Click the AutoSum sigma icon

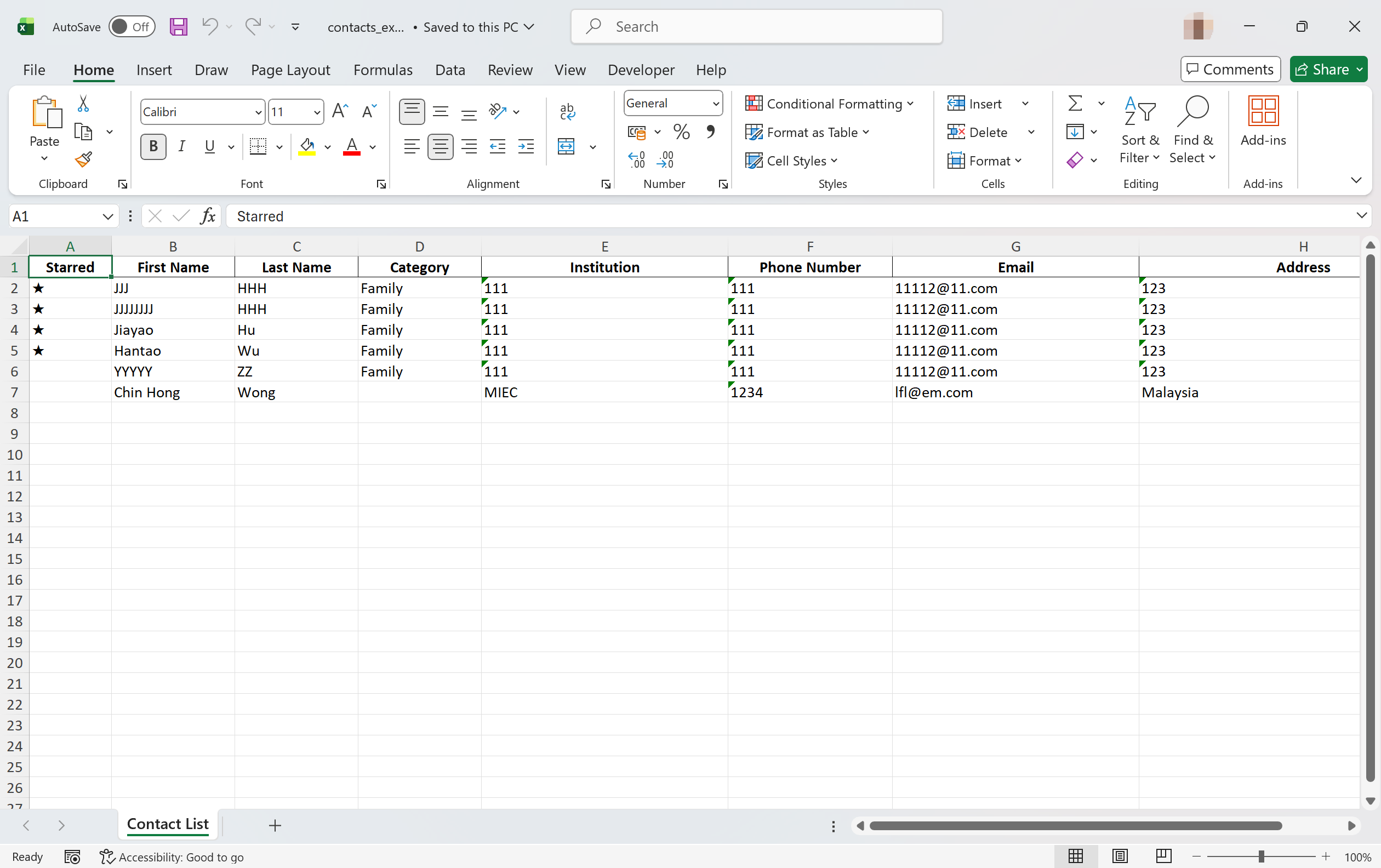tap(1074, 104)
